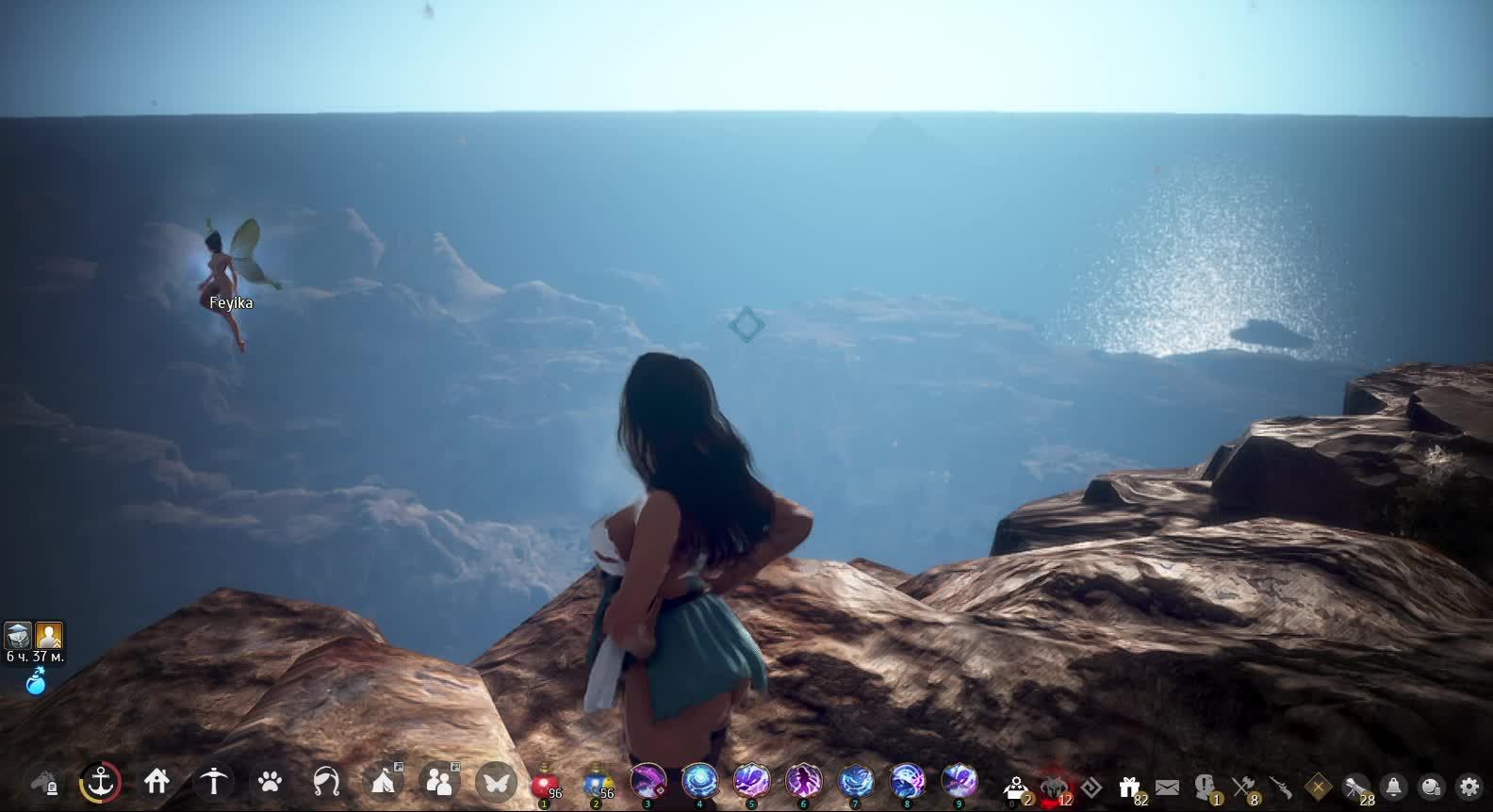The height and width of the screenshot is (812, 1493).
Task: Open the envelope mail icon
Action: tap(1167, 787)
